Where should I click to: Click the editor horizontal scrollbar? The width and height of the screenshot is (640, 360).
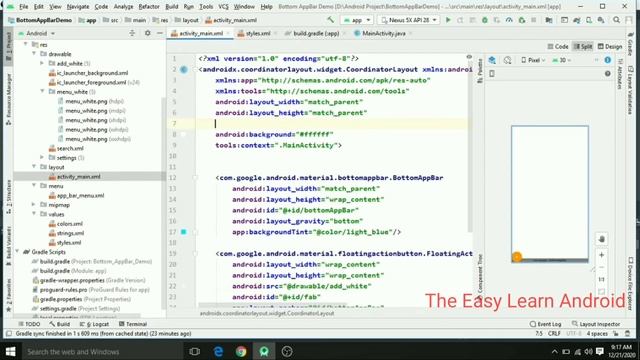[272, 306]
